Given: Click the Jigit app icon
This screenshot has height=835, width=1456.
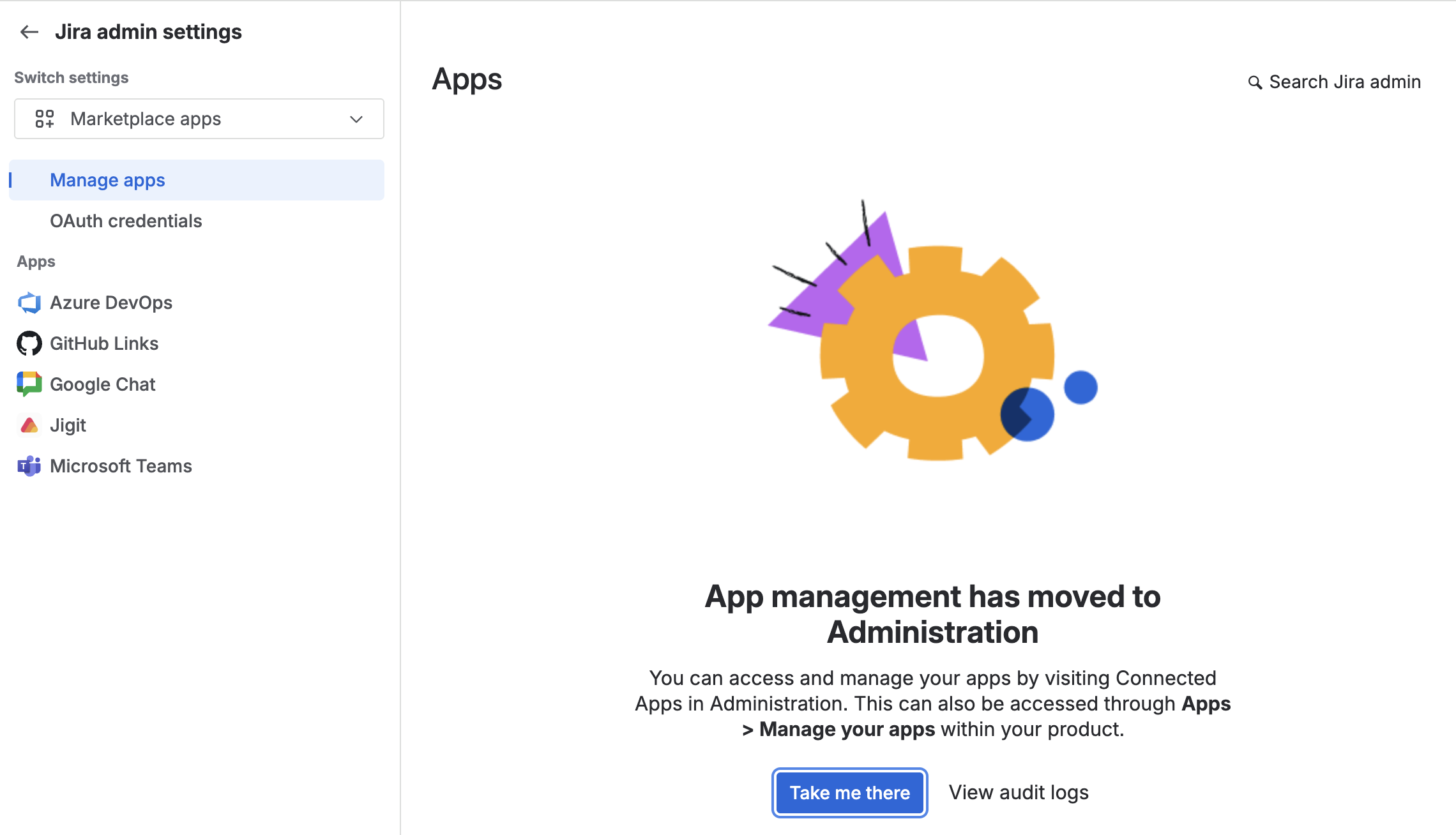Looking at the screenshot, I should click(29, 425).
